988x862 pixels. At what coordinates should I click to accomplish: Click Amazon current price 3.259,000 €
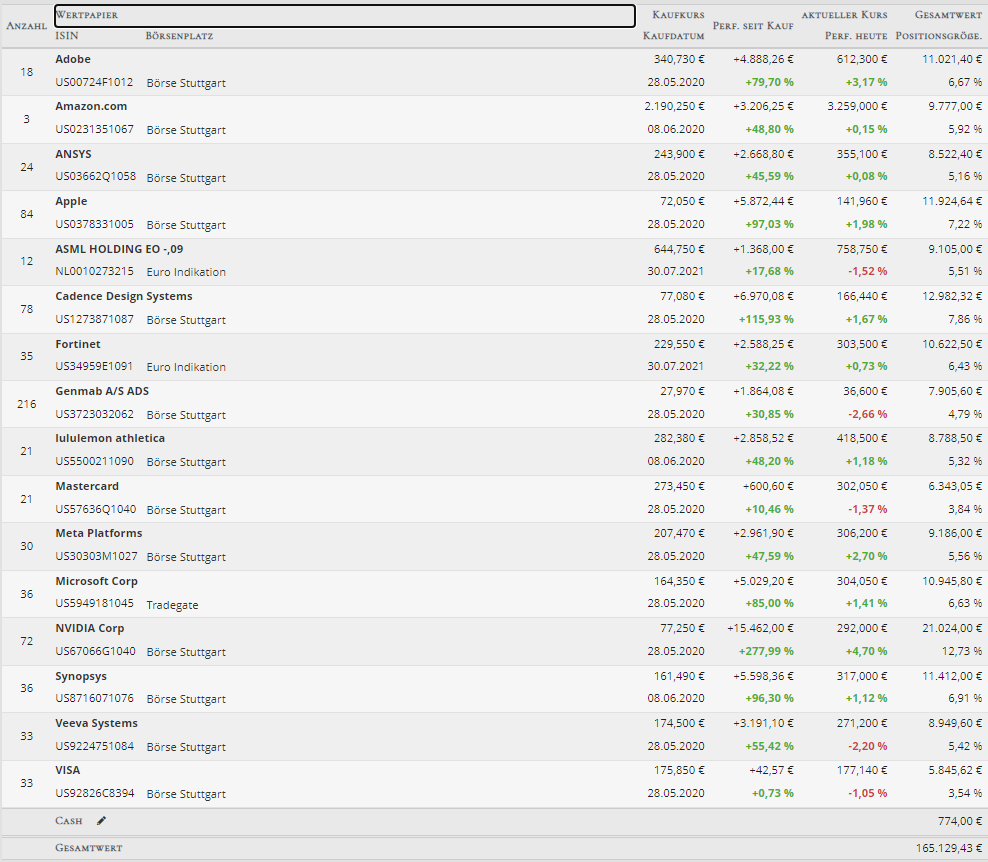(858, 106)
